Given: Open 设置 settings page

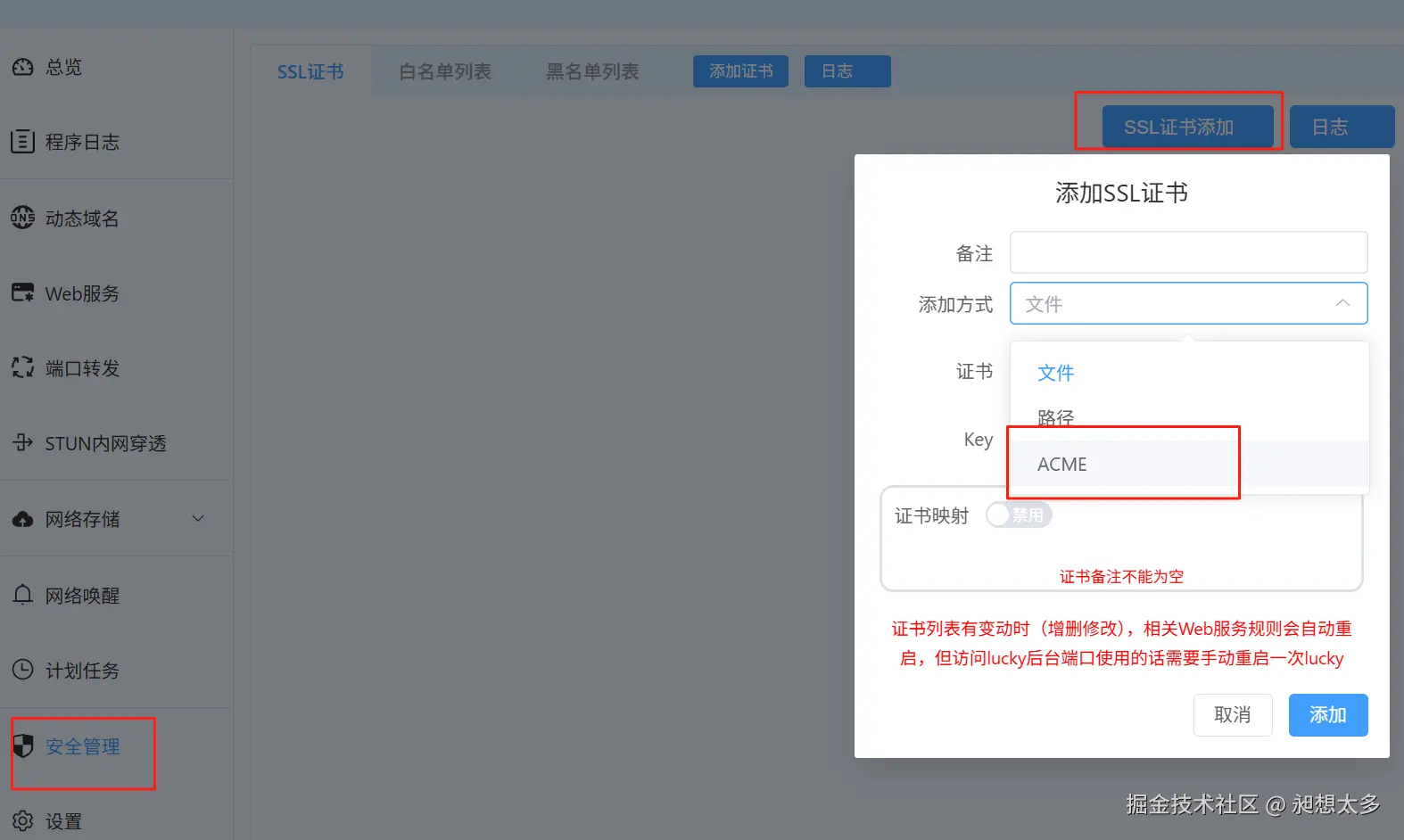Looking at the screenshot, I should [x=63, y=820].
